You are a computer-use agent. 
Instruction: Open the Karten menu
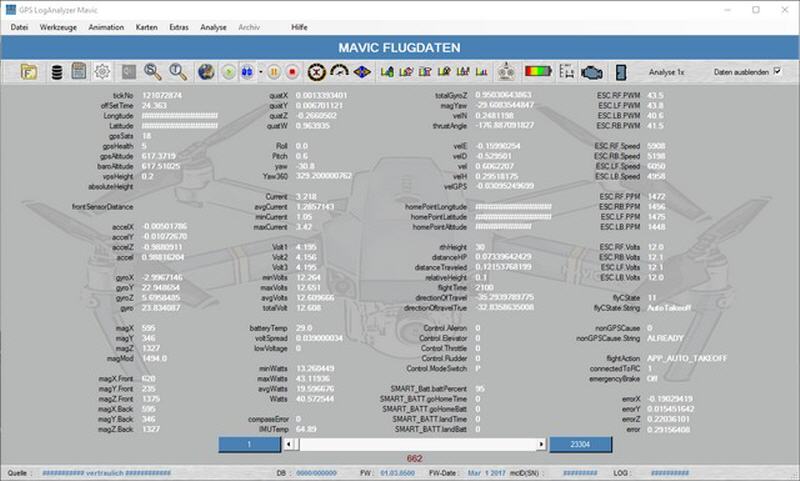point(146,28)
